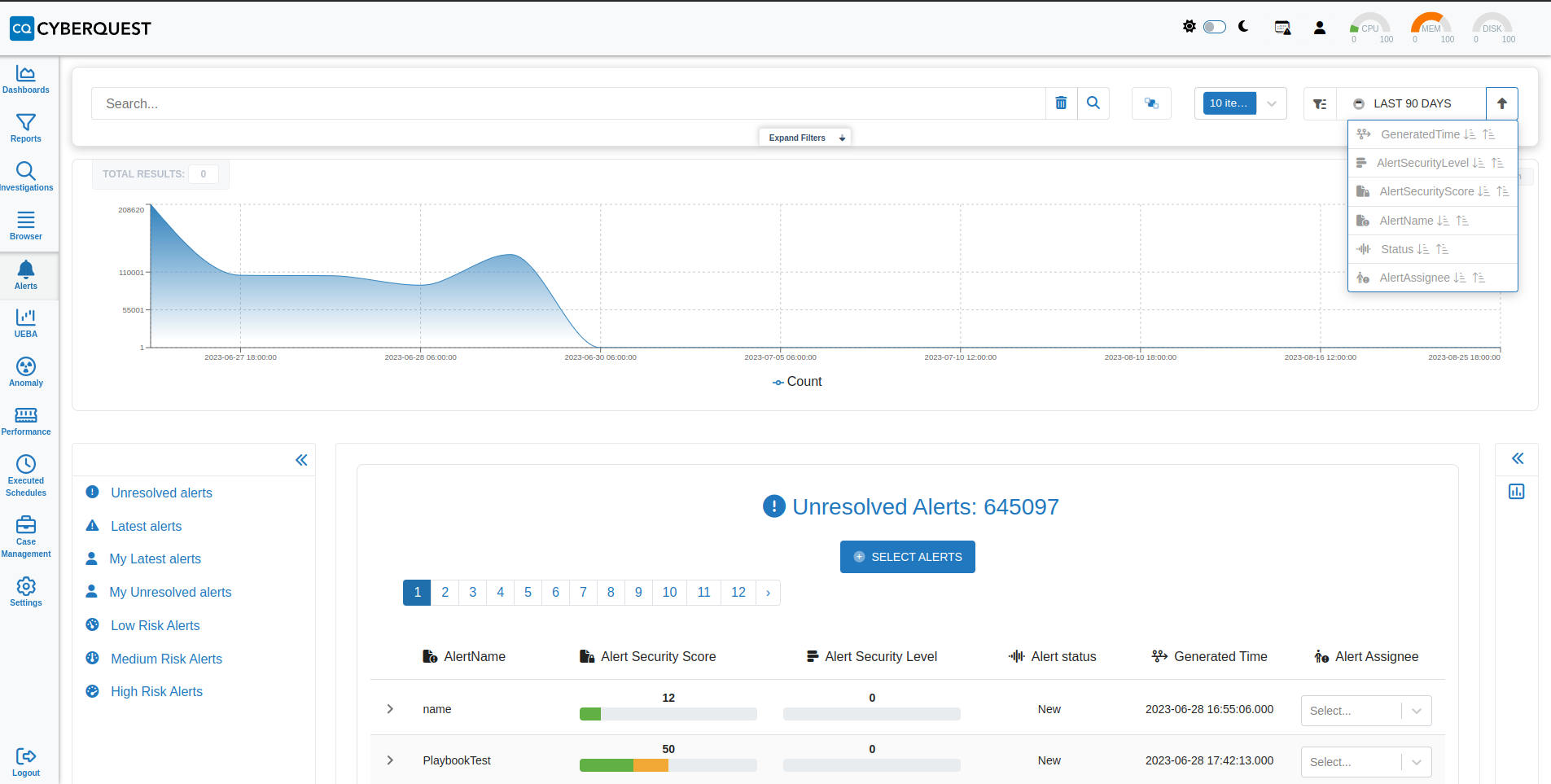Screen dimensions: 1551x784
Task: Click the filter list icon button
Action: pyautogui.click(x=1320, y=104)
